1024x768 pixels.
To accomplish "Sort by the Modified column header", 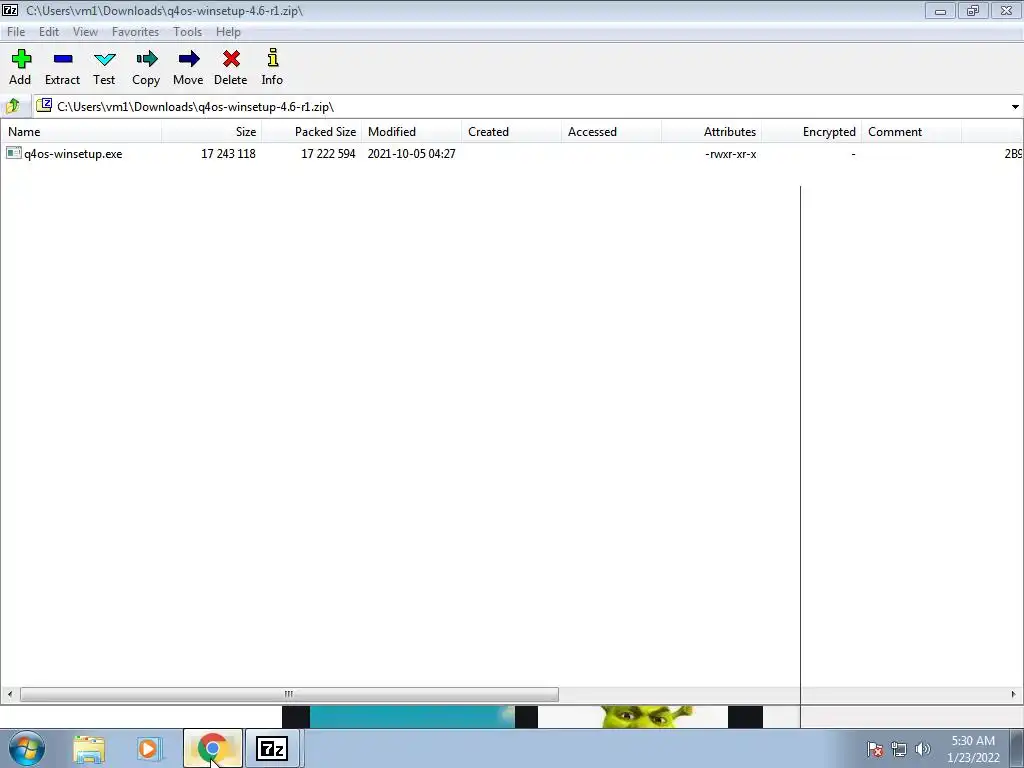I will 411,131.
